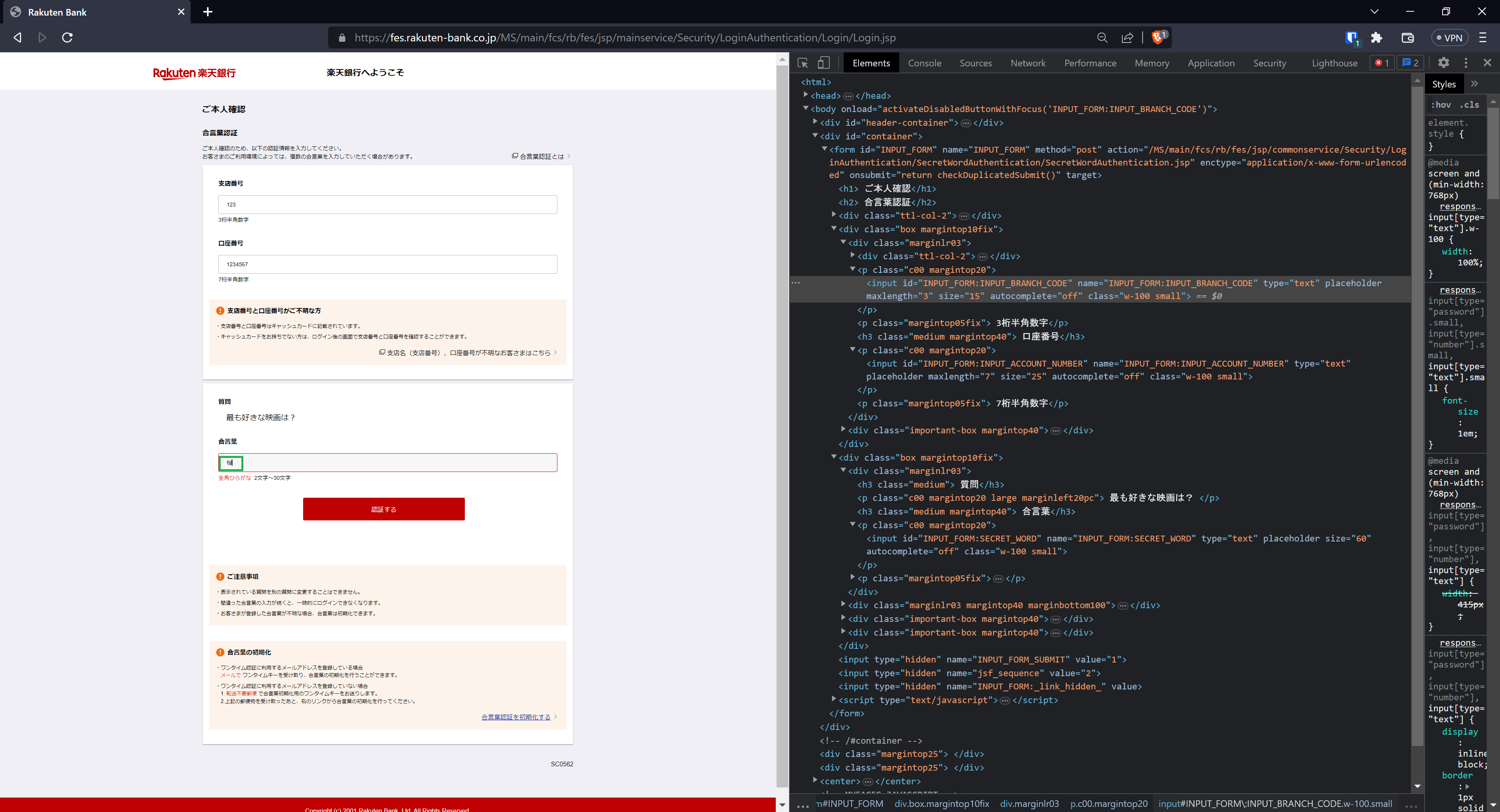Click the Rakuten Bank logo
Image resolution: width=1500 pixels, height=812 pixels.
194,73
